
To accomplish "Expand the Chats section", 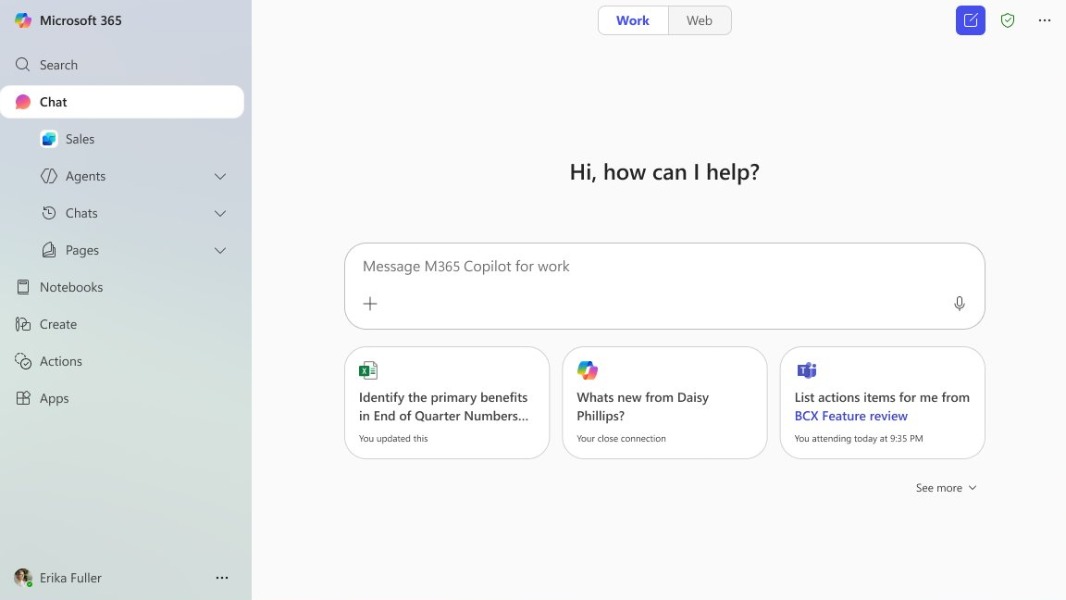I will (x=220, y=213).
